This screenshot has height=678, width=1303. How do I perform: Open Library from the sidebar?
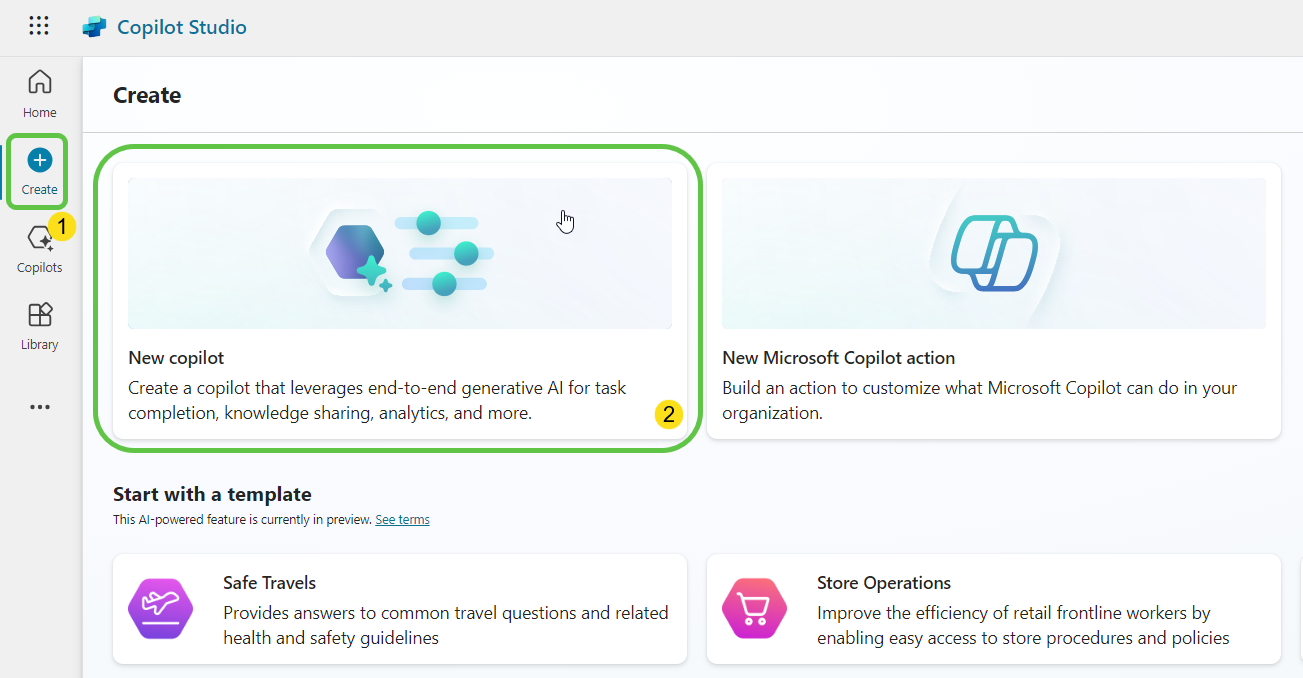[x=40, y=315]
